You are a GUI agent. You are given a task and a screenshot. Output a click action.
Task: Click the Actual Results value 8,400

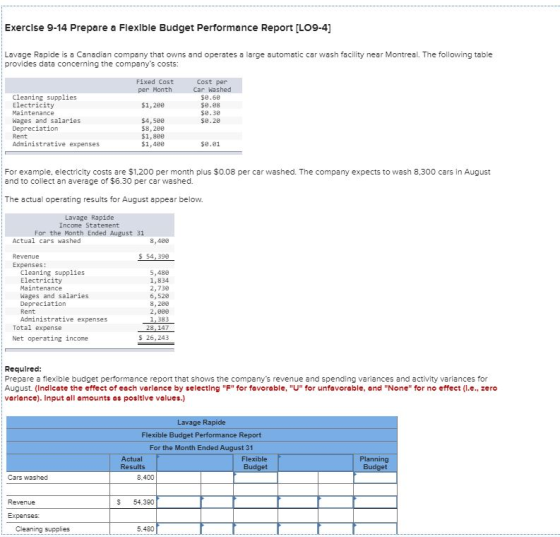point(146,477)
